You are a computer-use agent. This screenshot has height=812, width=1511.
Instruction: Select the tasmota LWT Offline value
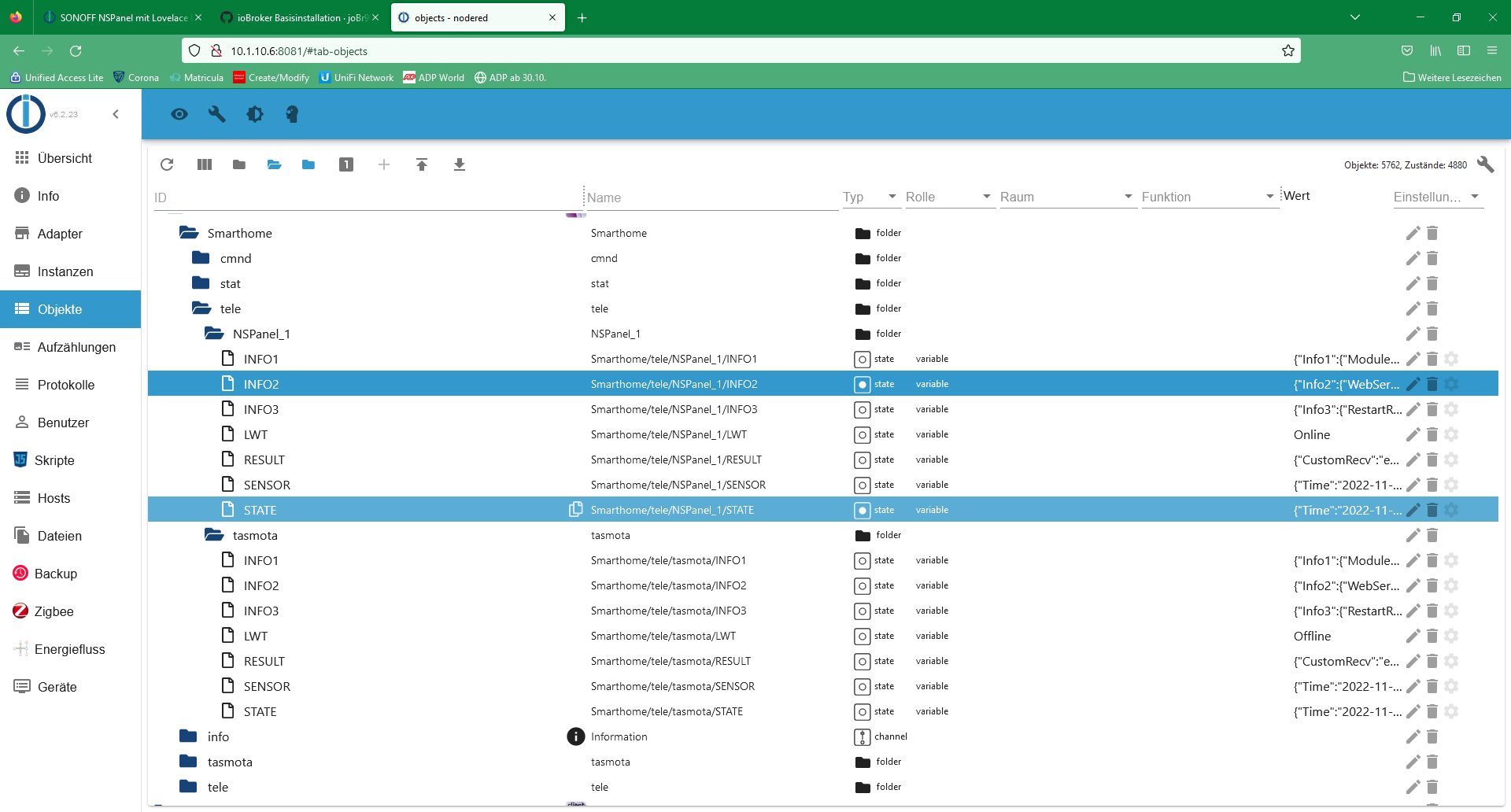point(1313,636)
